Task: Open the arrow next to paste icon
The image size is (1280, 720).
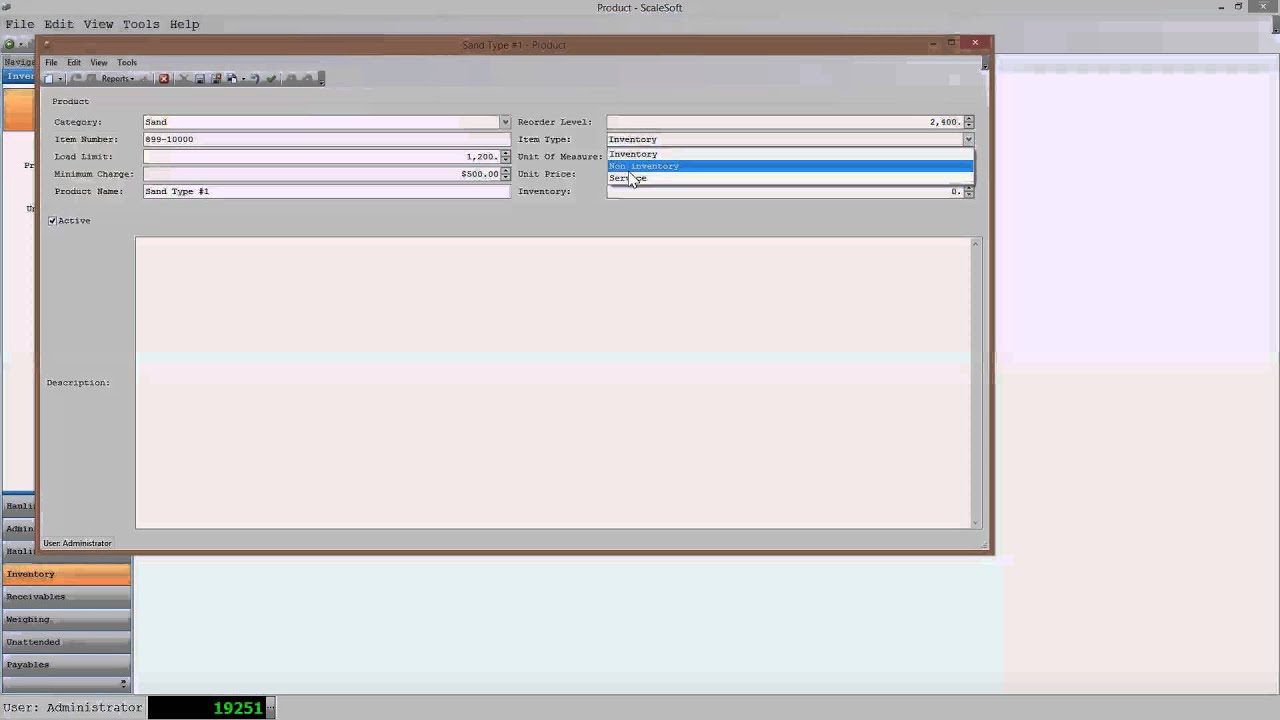Action: point(243,78)
